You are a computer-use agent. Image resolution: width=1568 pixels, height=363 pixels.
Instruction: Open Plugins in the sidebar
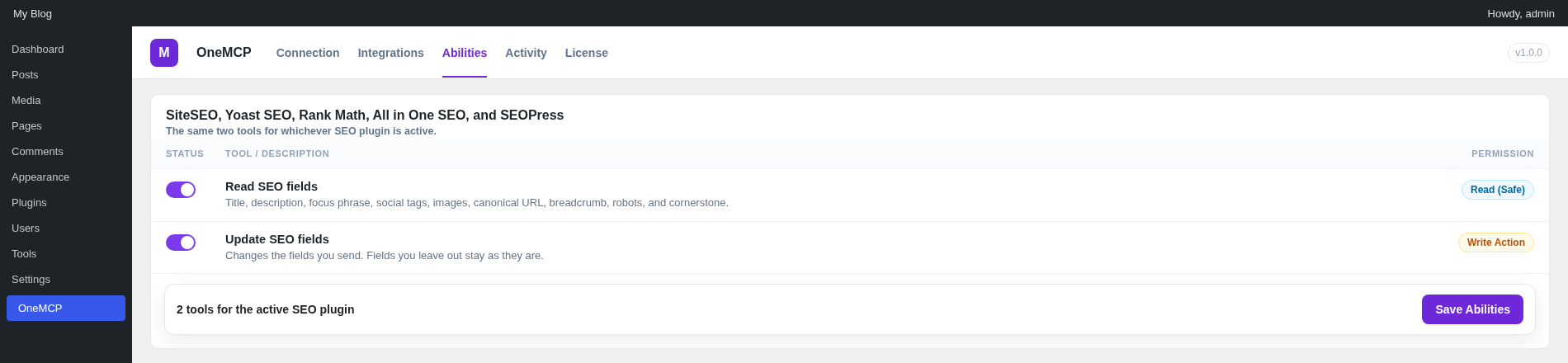pyautogui.click(x=66, y=203)
